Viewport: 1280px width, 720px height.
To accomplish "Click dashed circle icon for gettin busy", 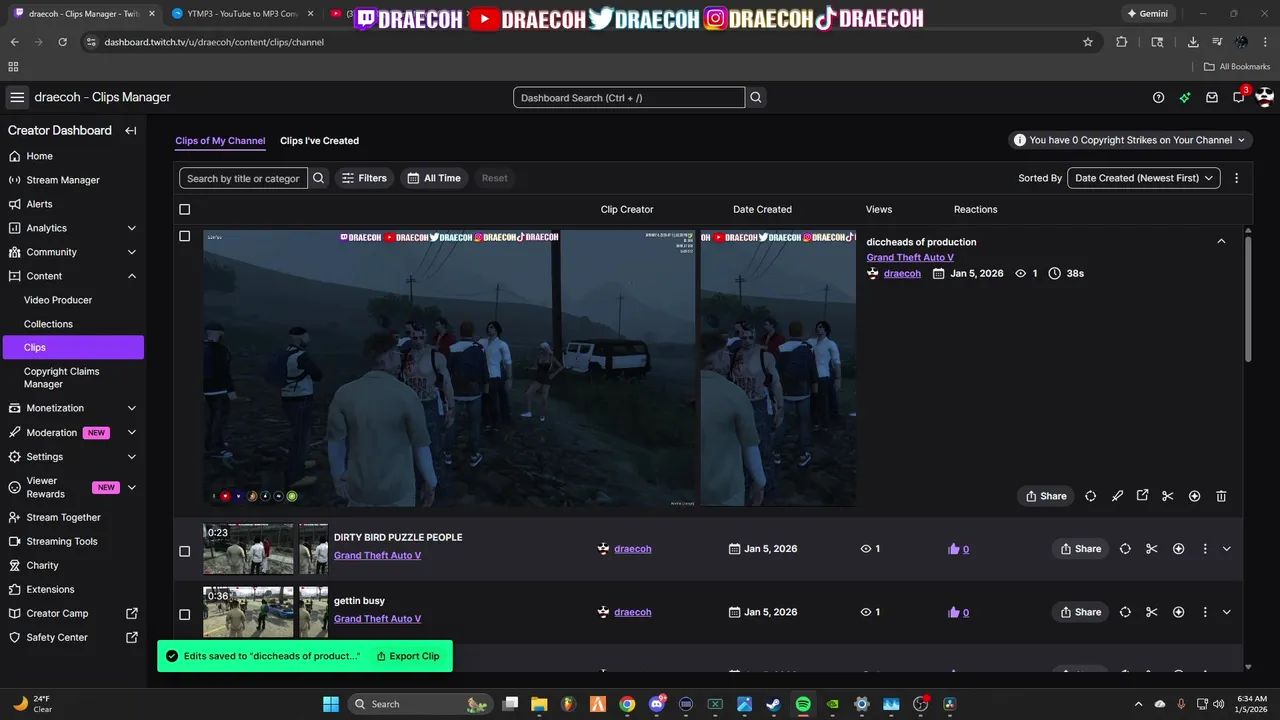I will point(1125,612).
